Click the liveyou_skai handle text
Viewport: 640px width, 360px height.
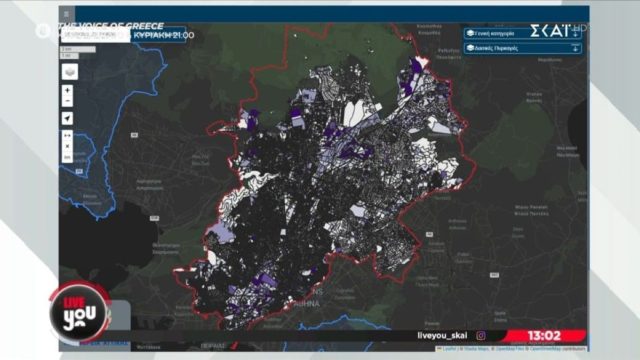click(442, 336)
